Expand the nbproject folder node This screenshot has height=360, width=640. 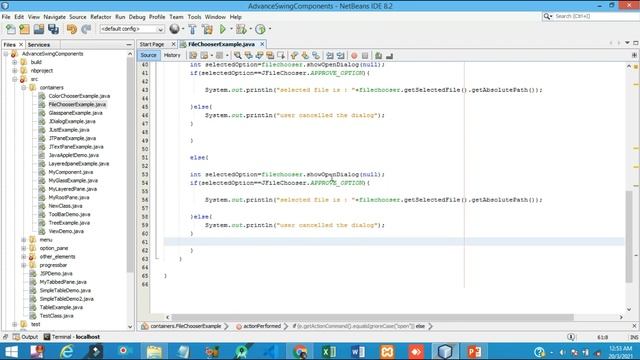(15, 71)
